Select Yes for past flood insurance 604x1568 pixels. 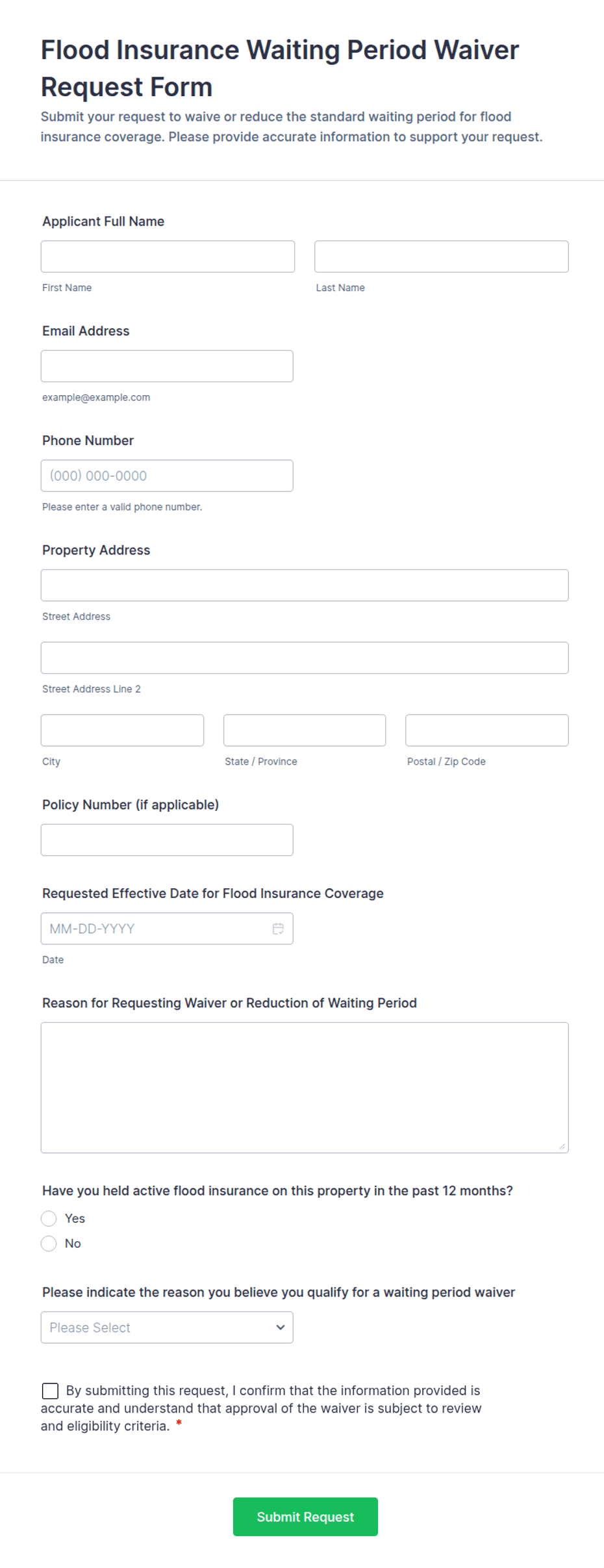49,1218
